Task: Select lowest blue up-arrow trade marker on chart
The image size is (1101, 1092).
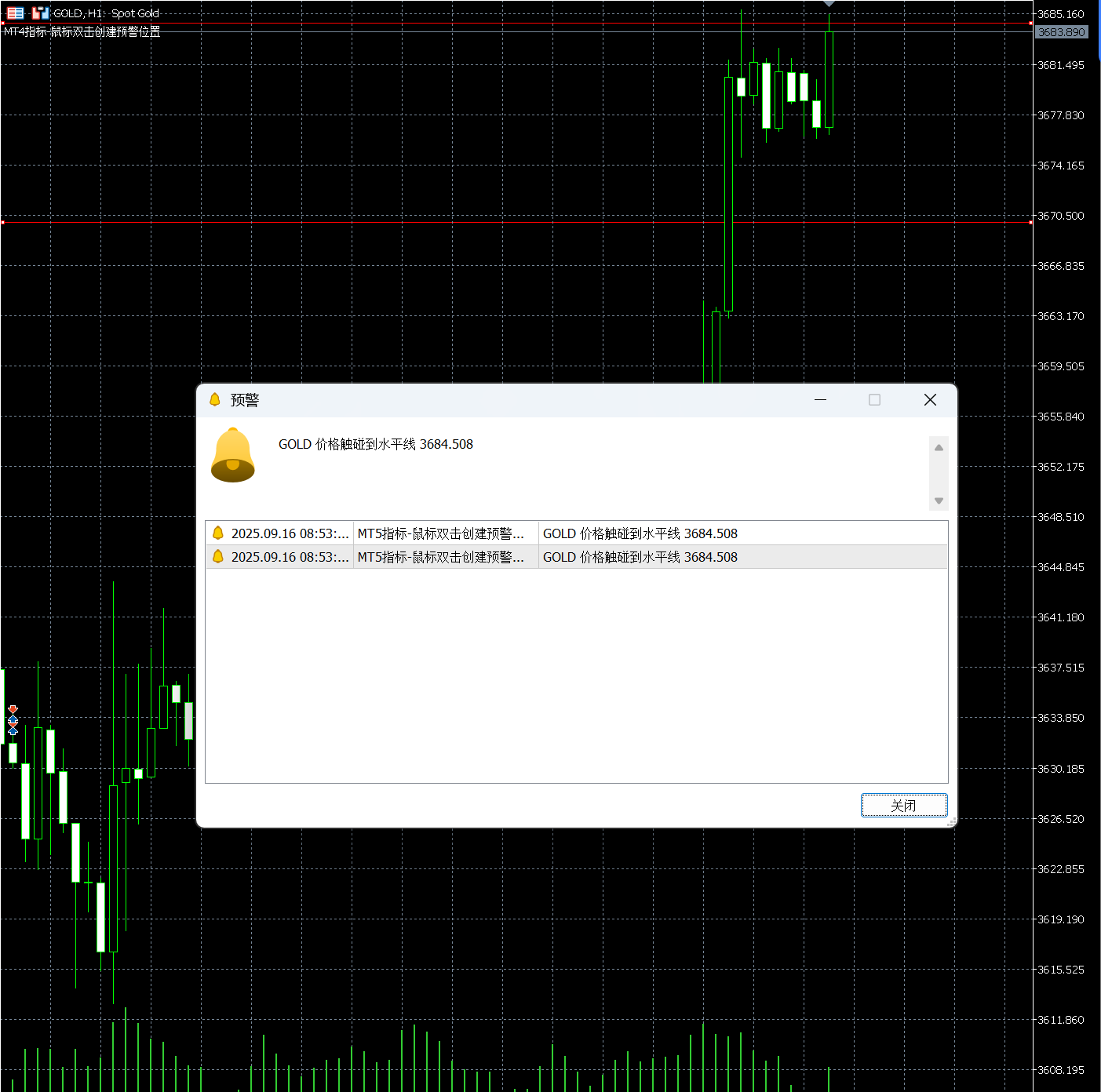Action: 13,731
